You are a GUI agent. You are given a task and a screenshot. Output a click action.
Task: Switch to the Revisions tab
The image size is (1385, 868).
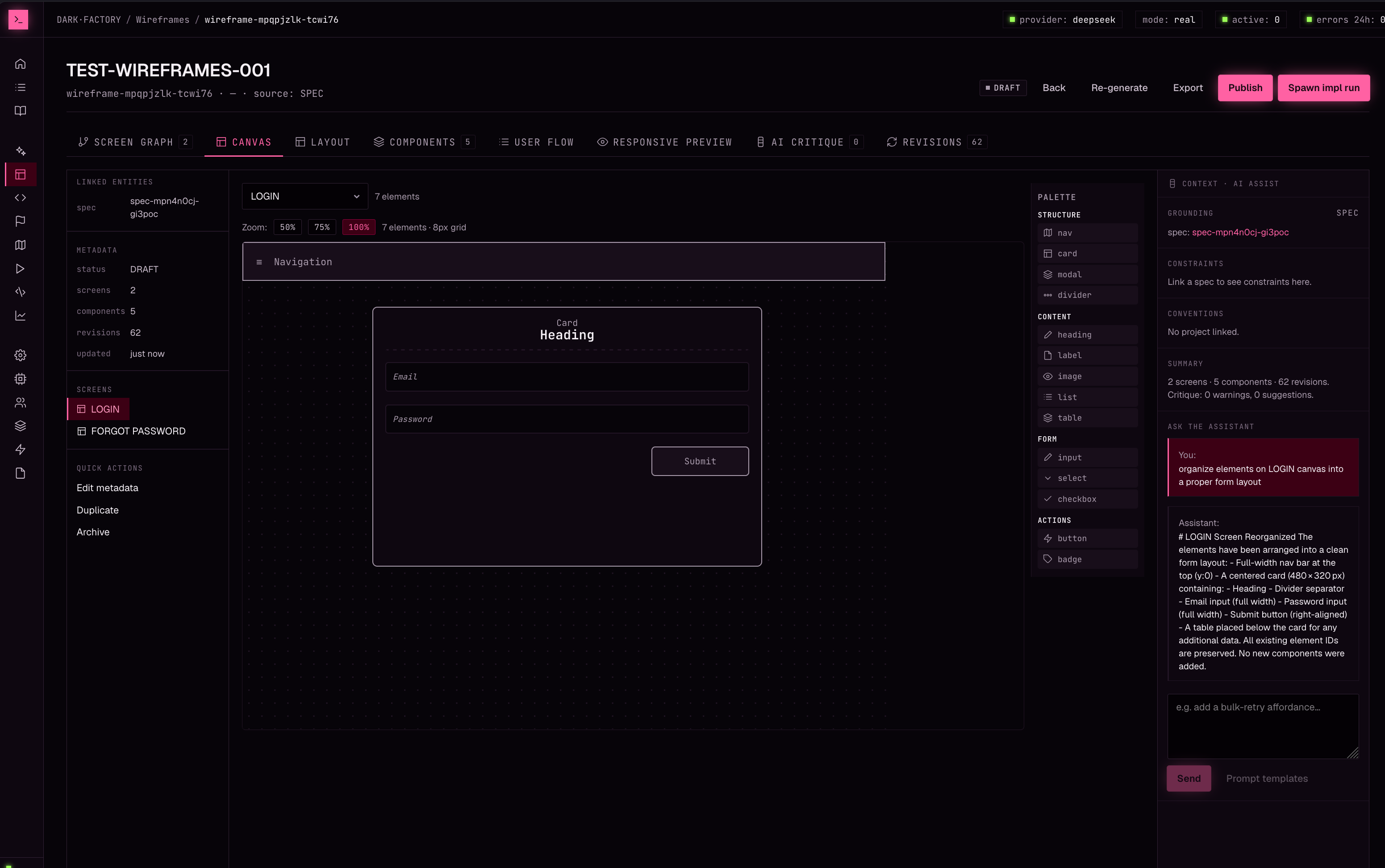click(937, 142)
